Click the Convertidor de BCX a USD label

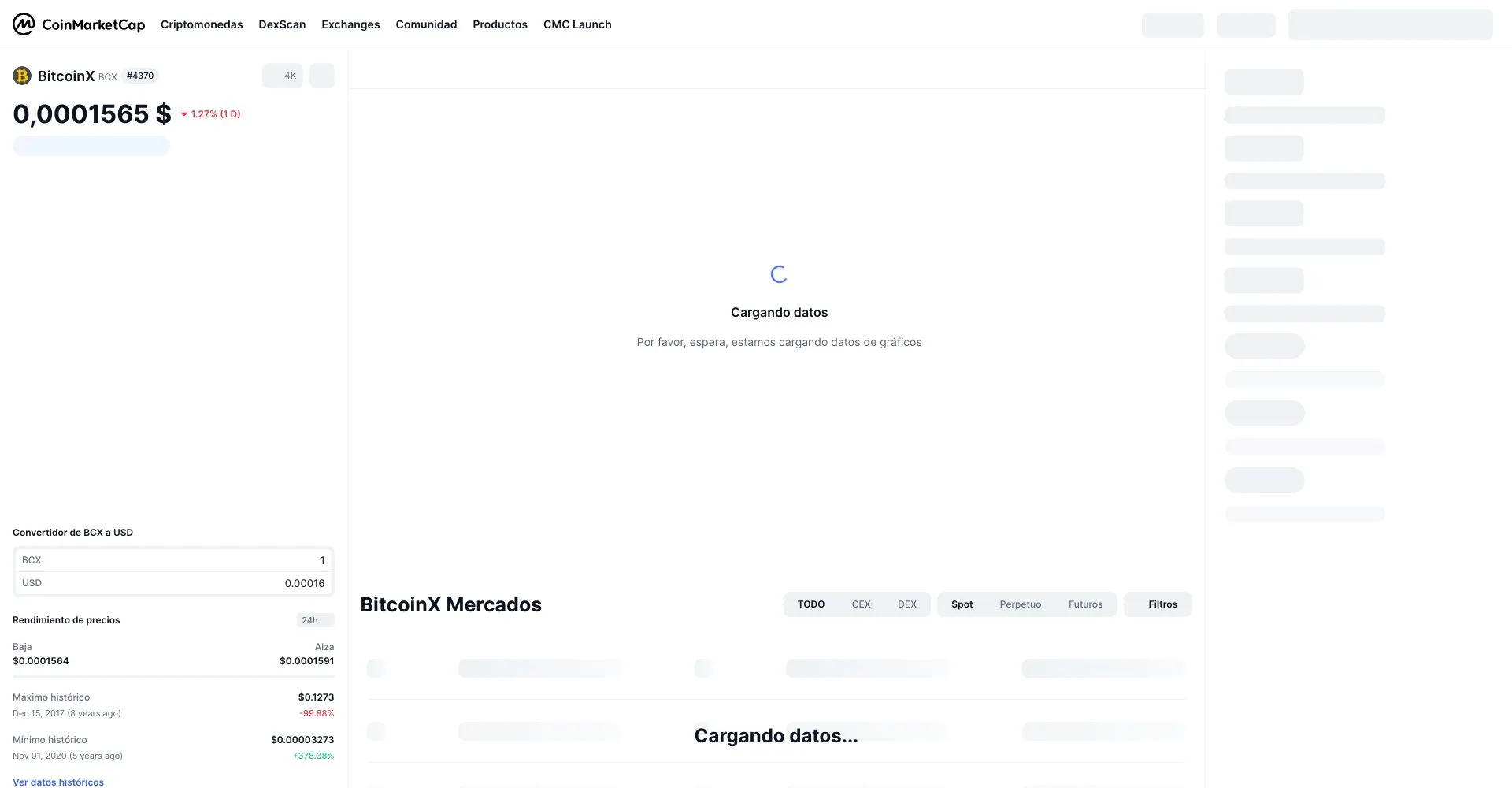click(x=72, y=533)
